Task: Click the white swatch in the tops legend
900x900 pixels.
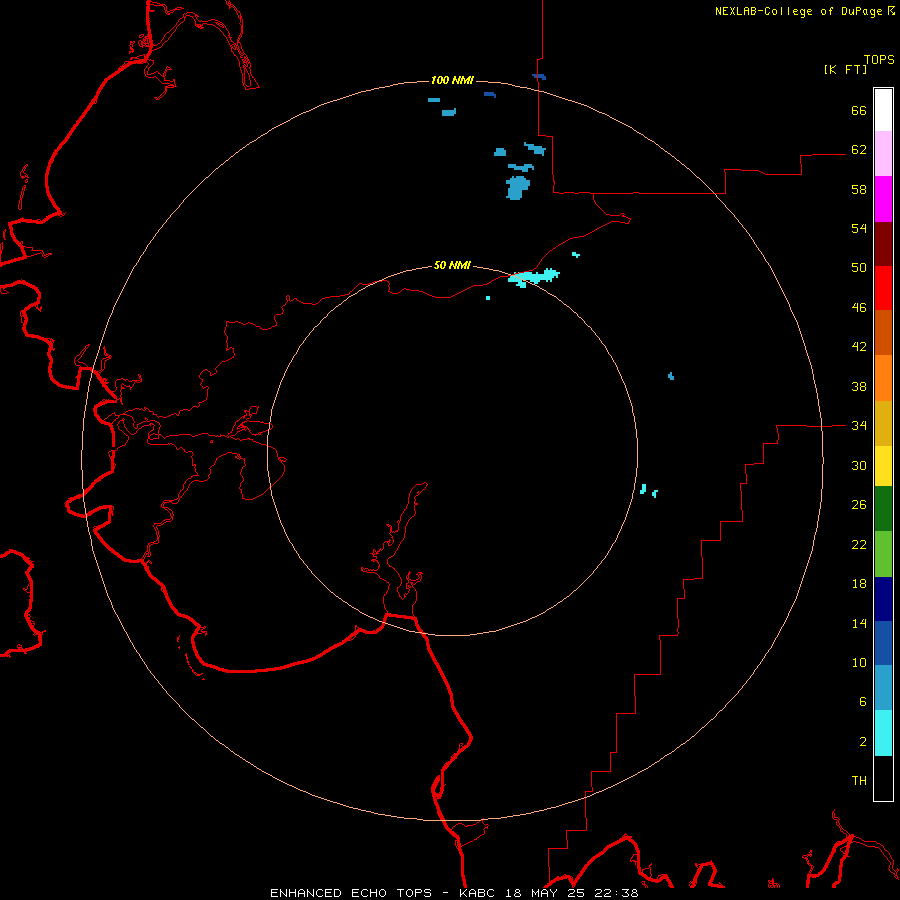Action: pyautogui.click(x=883, y=110)
